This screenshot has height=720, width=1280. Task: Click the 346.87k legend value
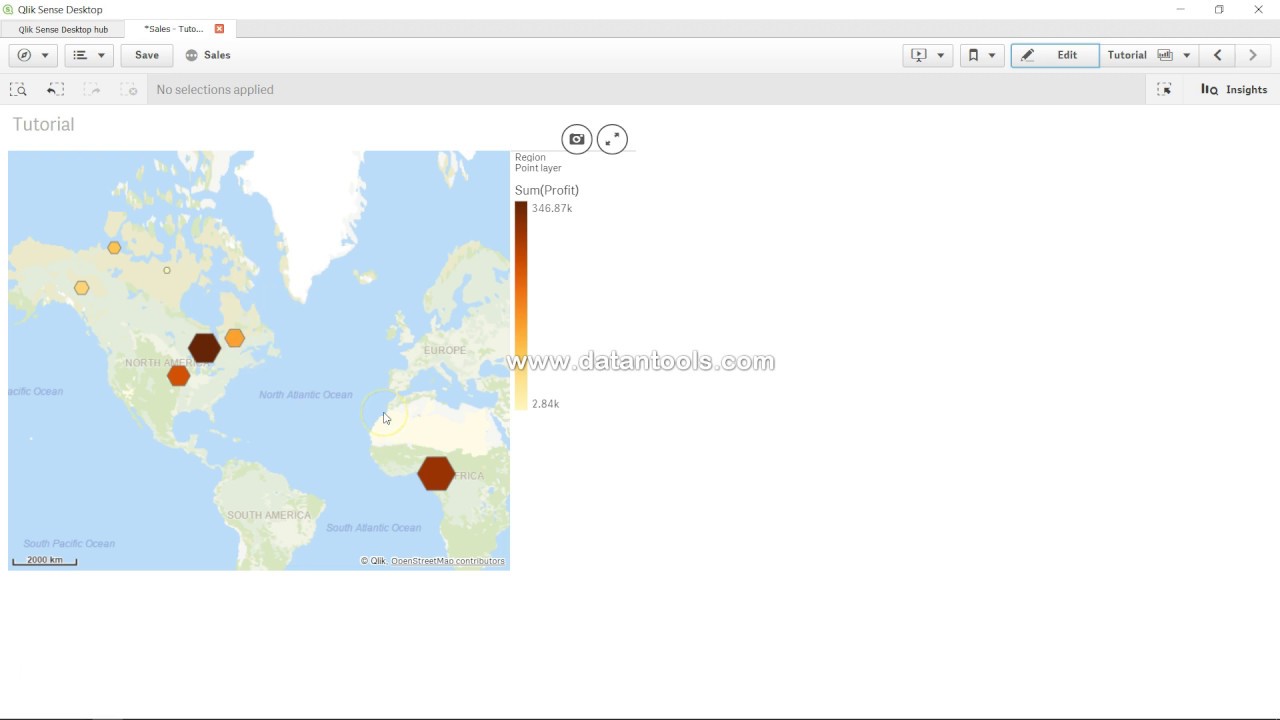click(x=552, y=208)
